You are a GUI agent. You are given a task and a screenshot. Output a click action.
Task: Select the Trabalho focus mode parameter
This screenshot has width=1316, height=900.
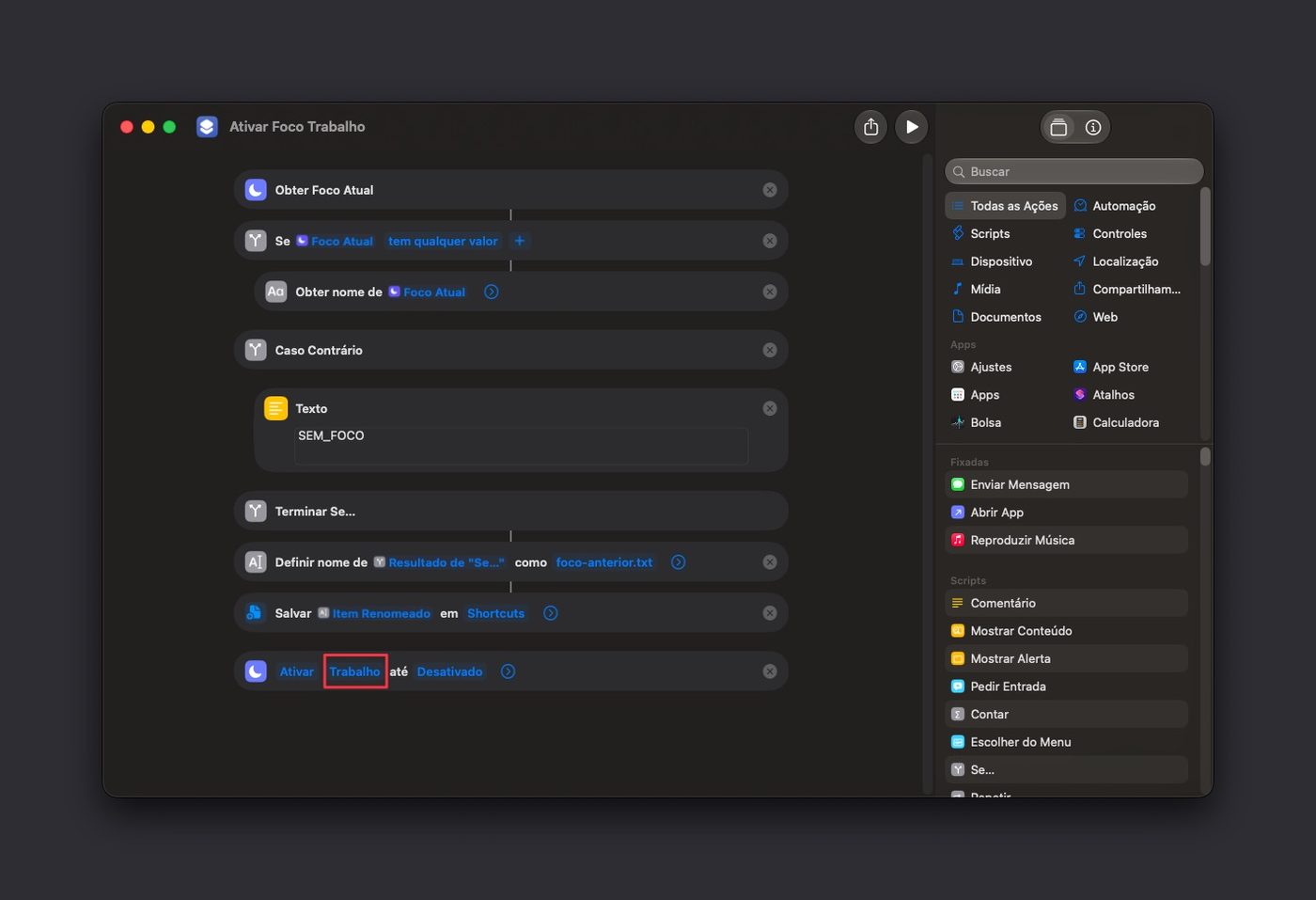click(x=355, y=671)
